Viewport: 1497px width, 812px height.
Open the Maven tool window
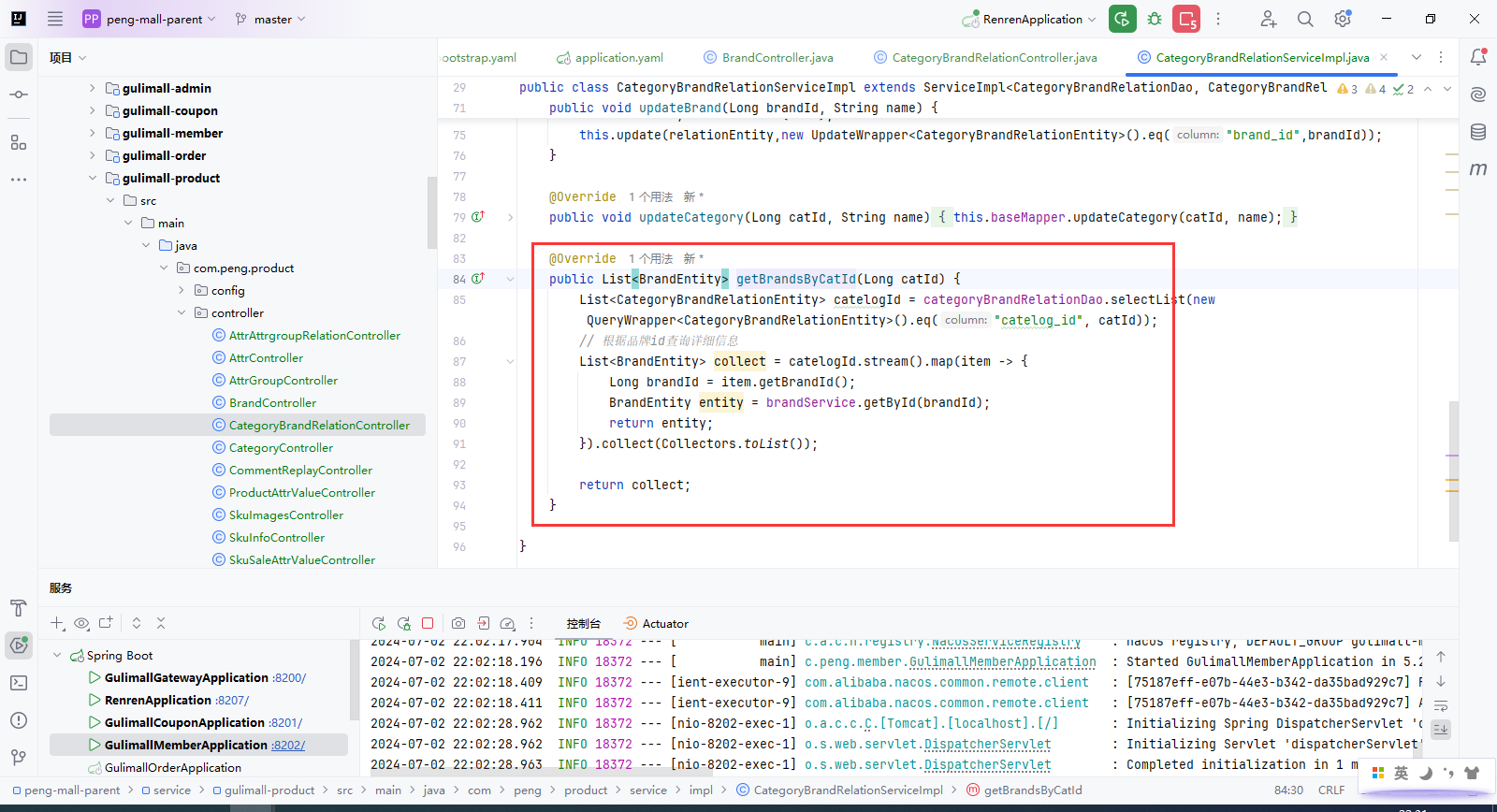coord(1478,169)
